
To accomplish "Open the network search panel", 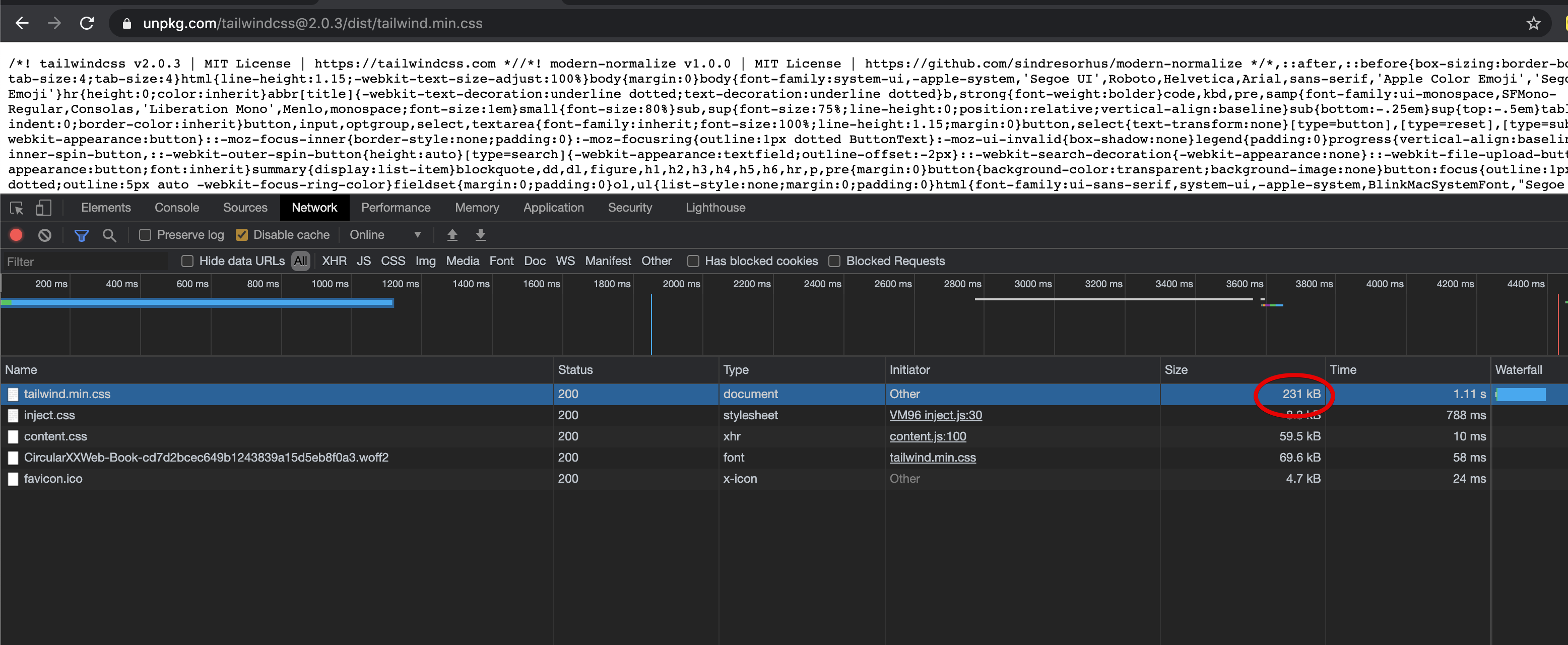I will pos(109,235).
